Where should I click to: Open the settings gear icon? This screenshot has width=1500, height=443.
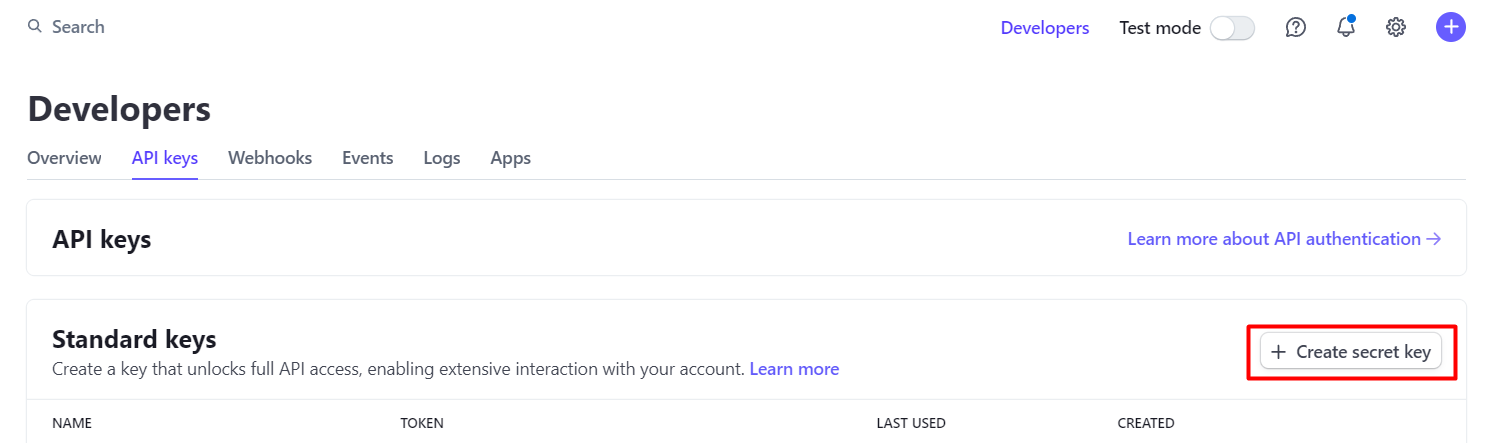tap(1396, 28)
